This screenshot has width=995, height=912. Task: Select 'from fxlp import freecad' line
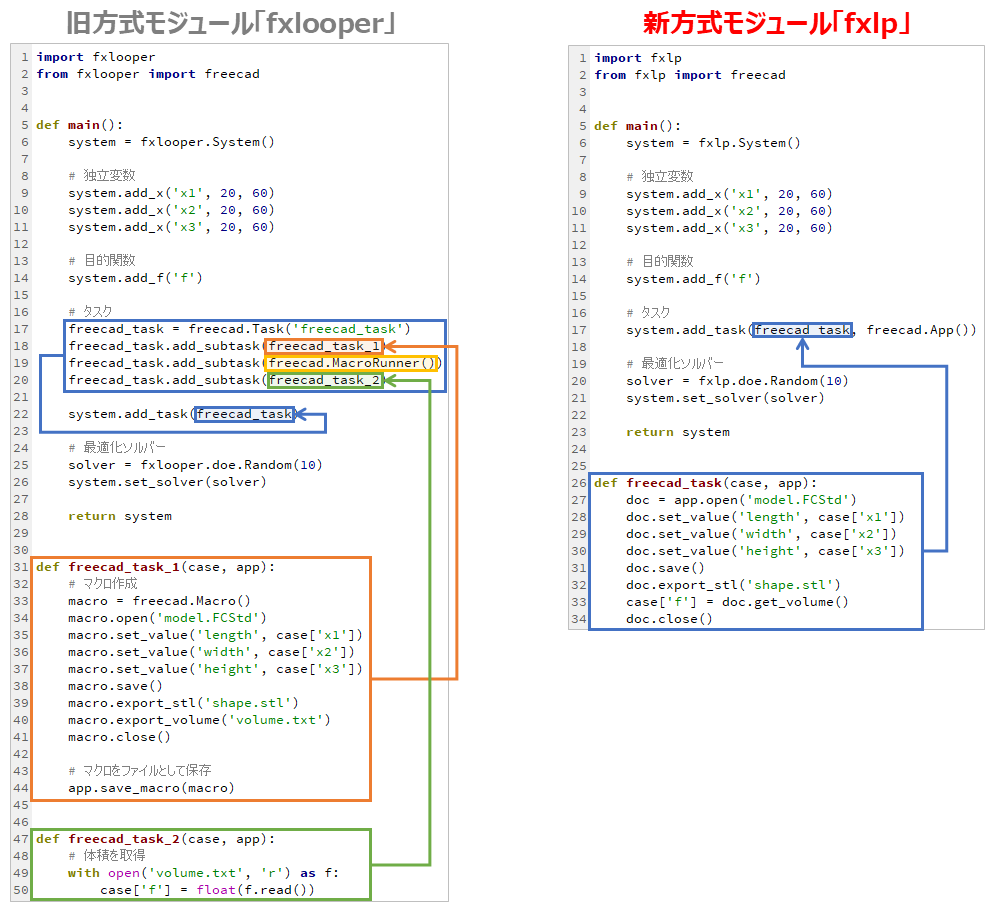pos(690,75)
